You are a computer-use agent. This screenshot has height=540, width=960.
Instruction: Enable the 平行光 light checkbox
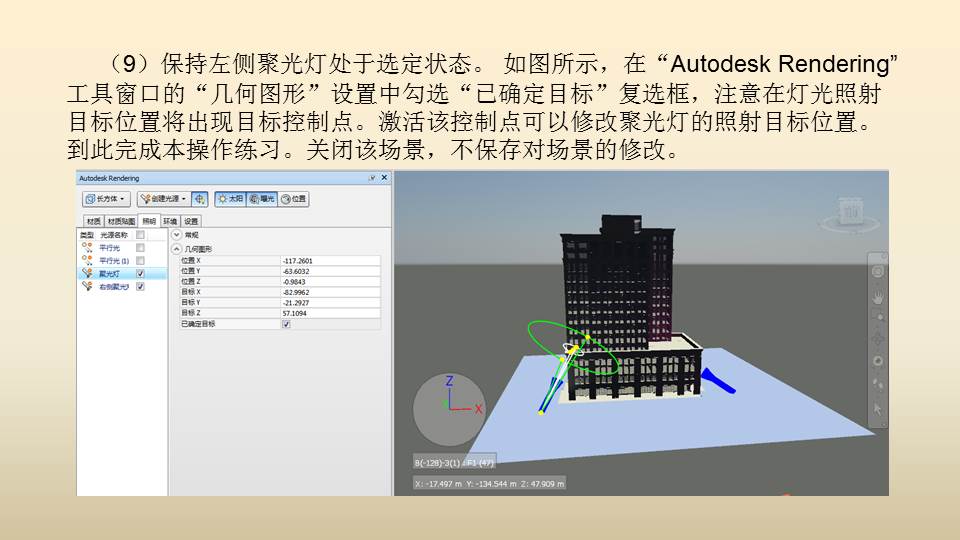tap(140, 248)
